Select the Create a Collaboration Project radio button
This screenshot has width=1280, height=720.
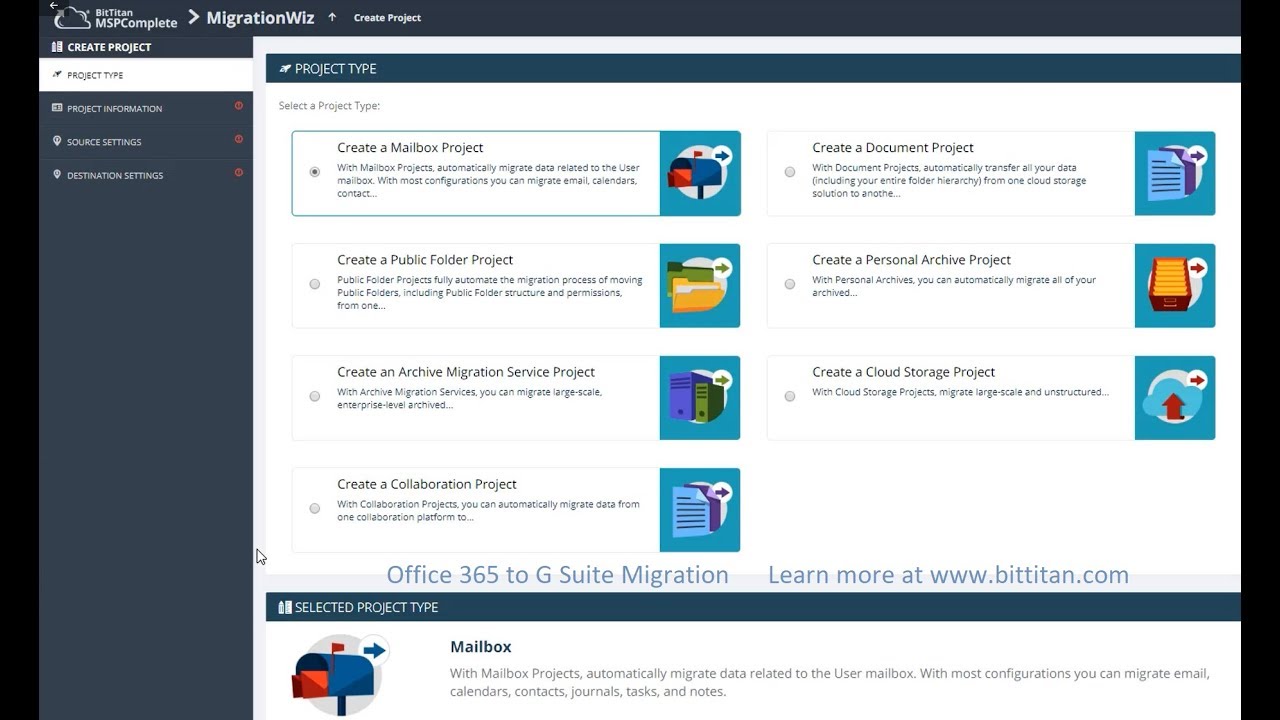coord(315,508)
